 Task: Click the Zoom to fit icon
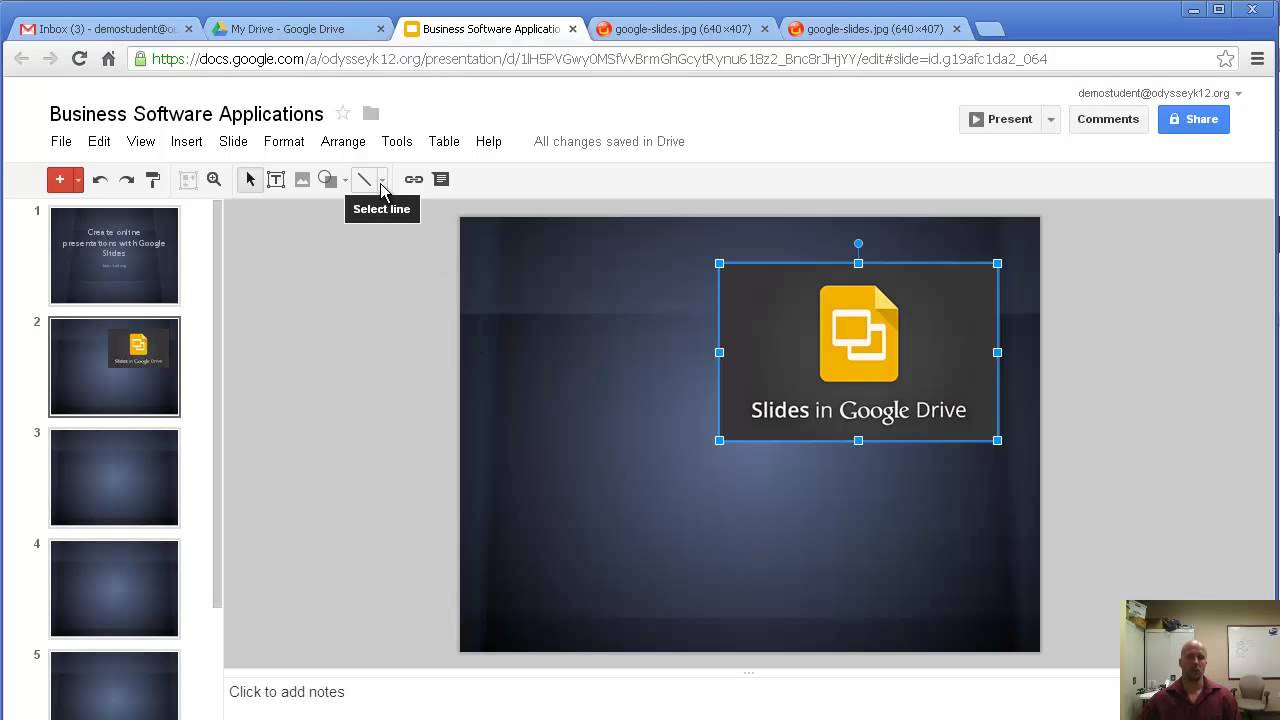(x=187, y=179)
